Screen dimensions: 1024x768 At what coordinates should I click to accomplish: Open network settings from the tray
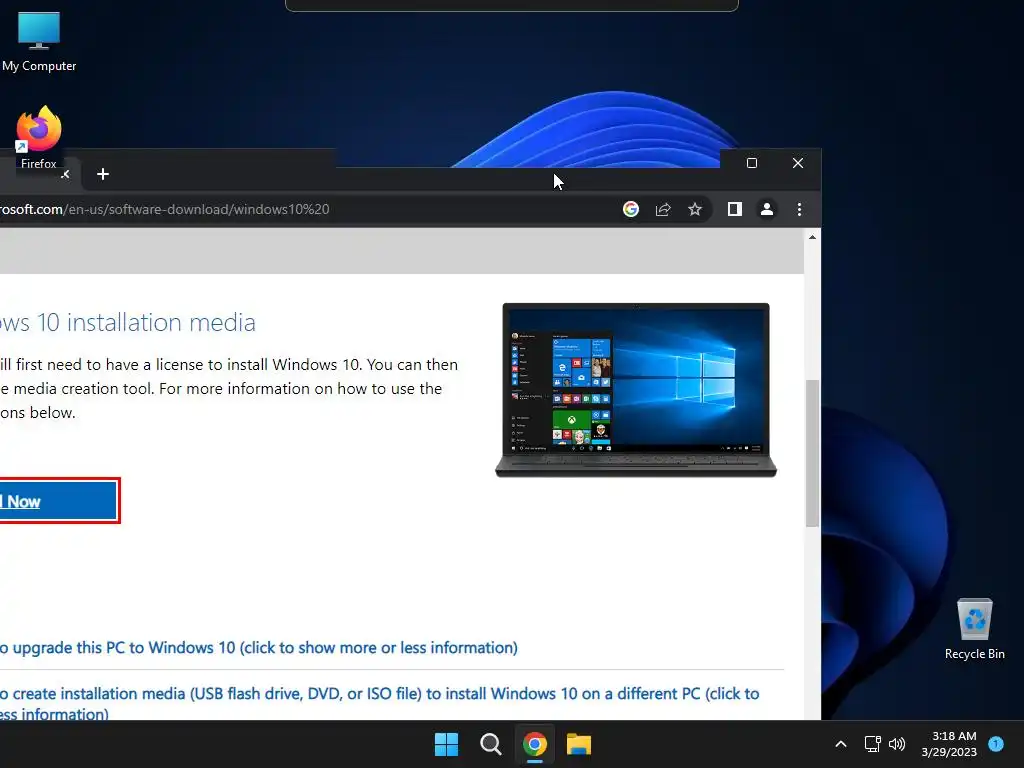tap(872, 744)
